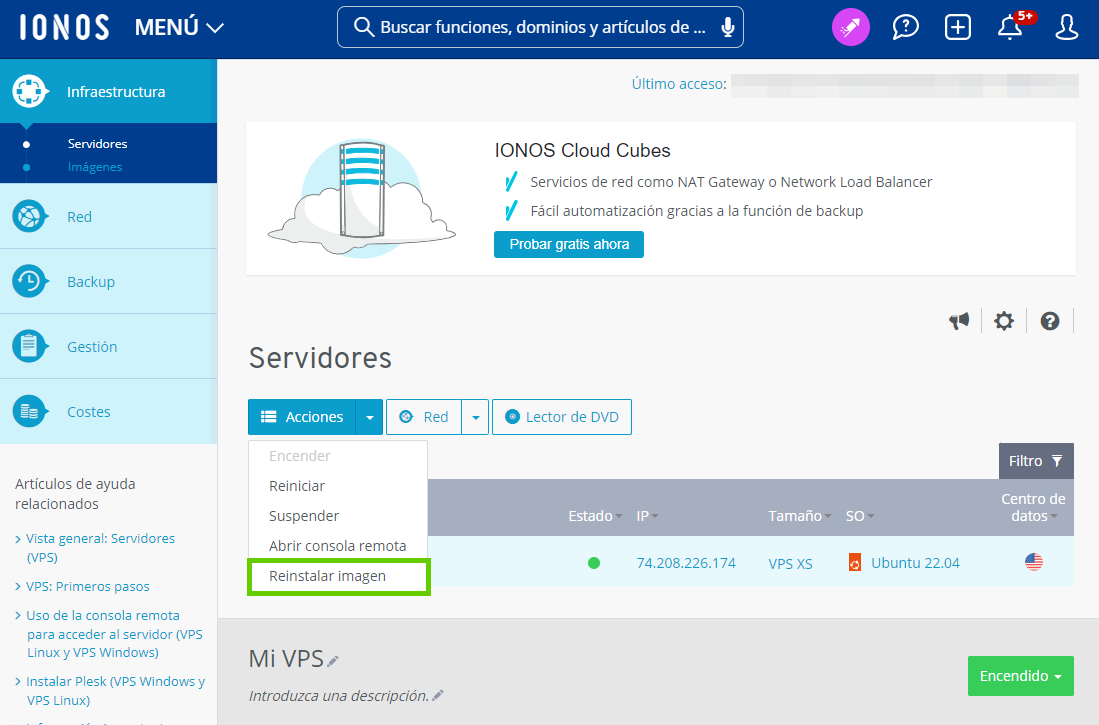The height and width of the screenshot is (725, 1099).
Task: Click the green status dot
Action: (594, 562)
